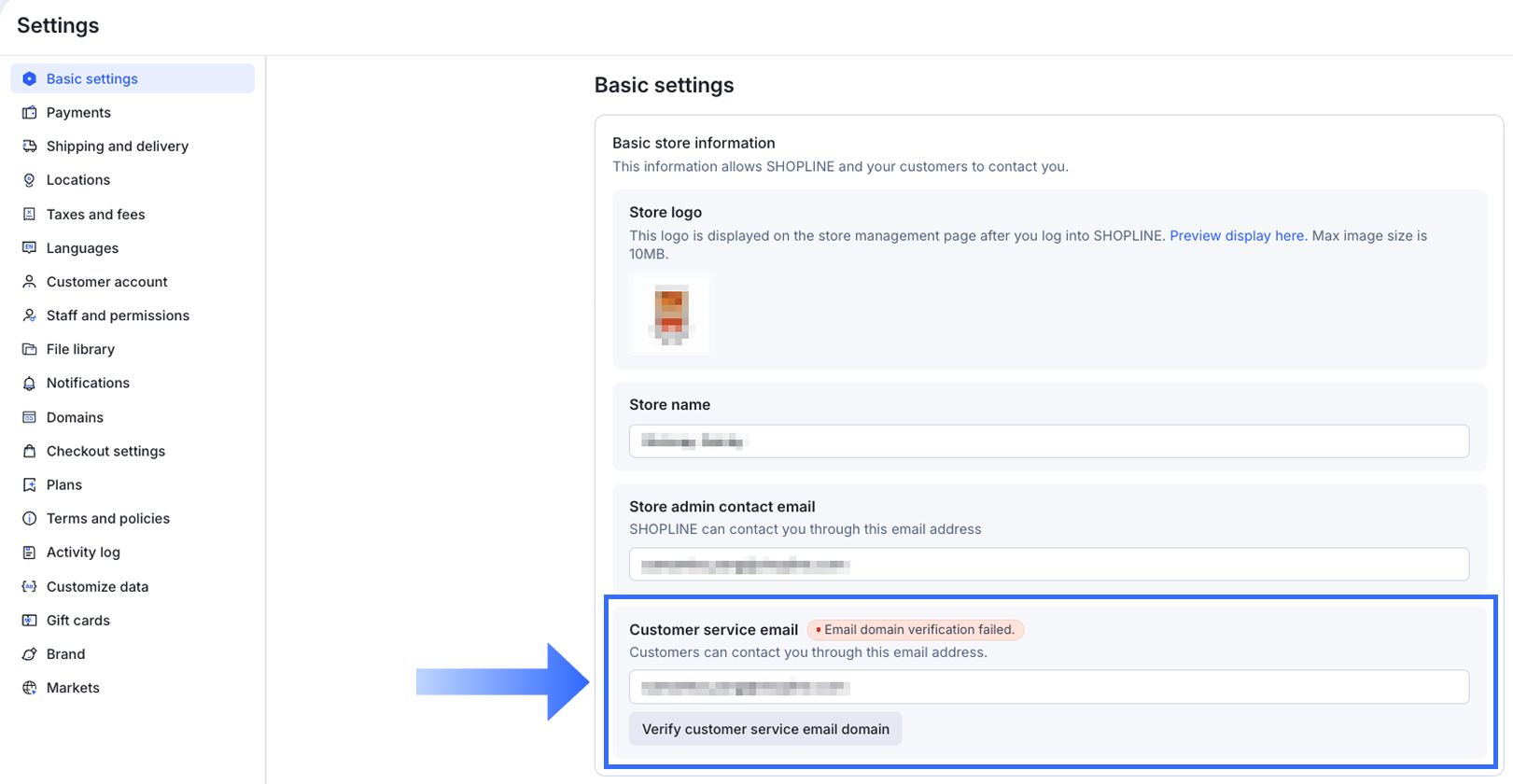
Task: Click the Store name input field
Action: tap(1048, 441)
